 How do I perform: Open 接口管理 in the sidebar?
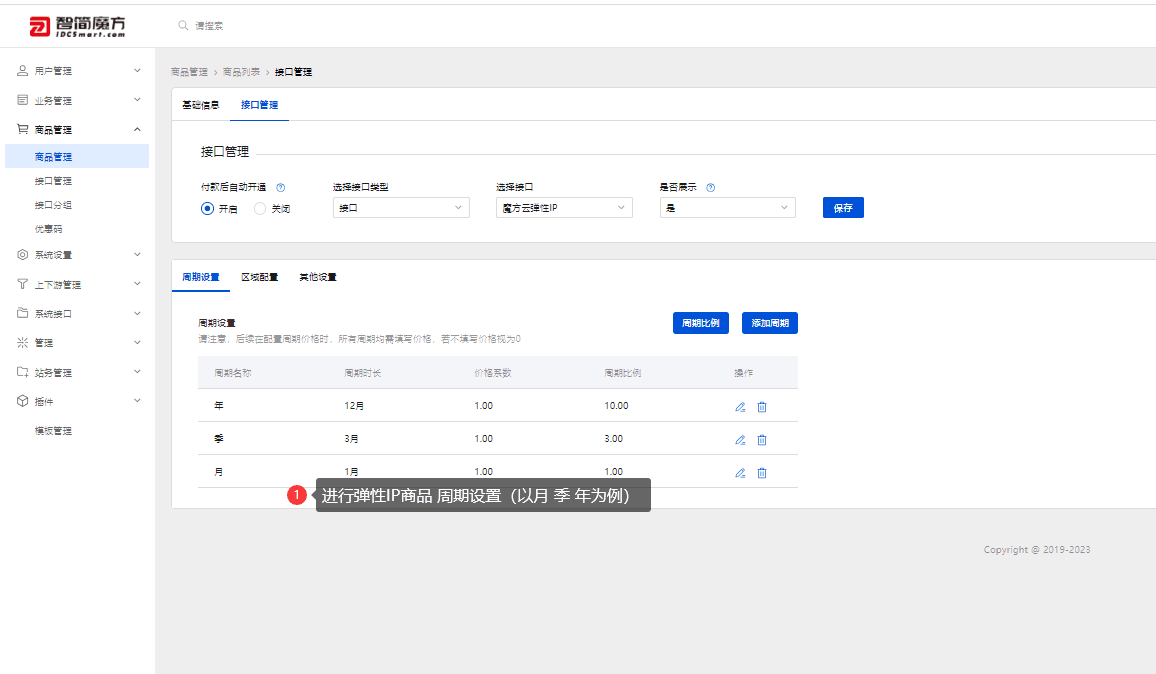53,181
